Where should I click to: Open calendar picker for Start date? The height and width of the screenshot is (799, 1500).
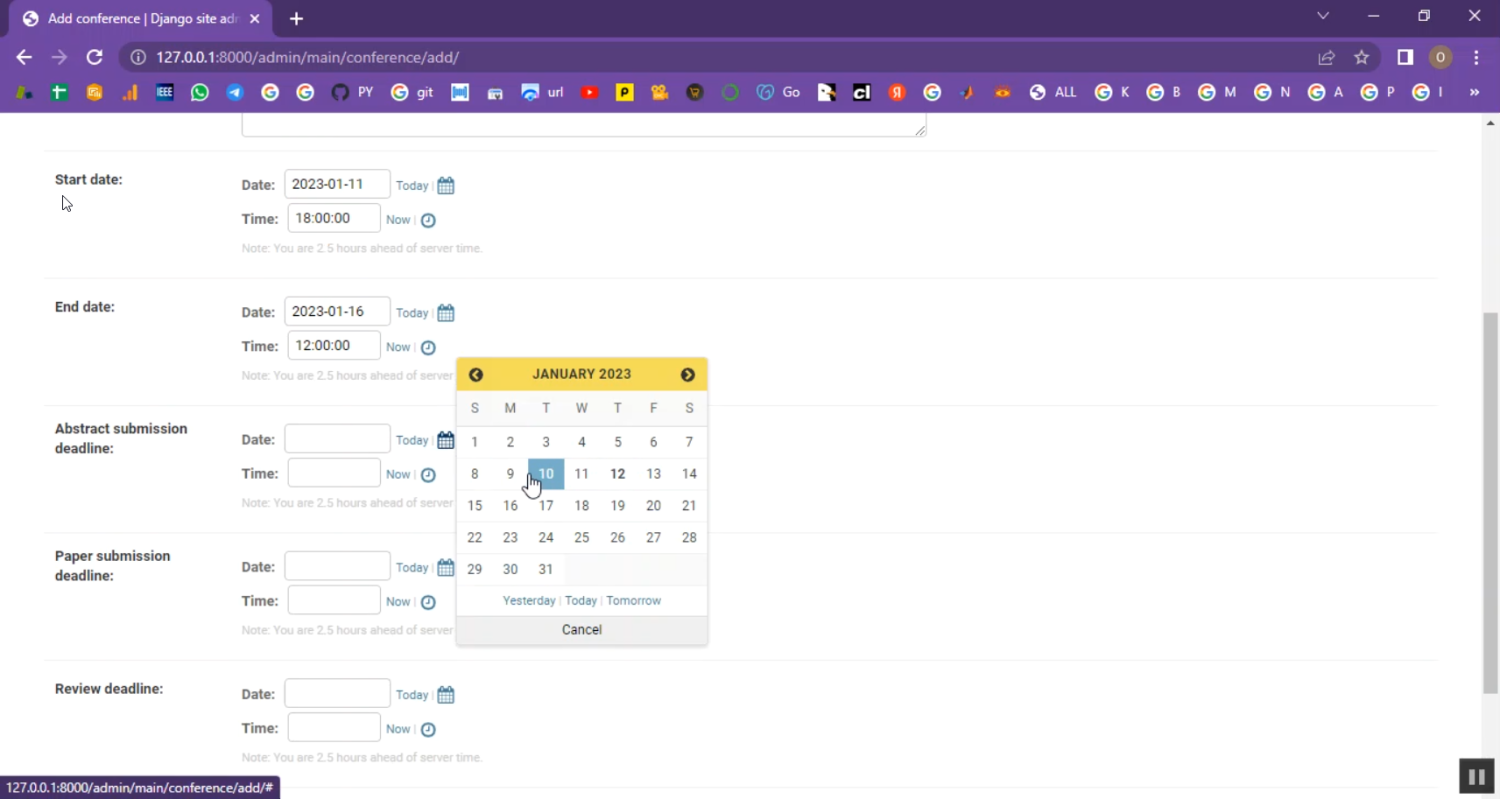tap(446, 186)
